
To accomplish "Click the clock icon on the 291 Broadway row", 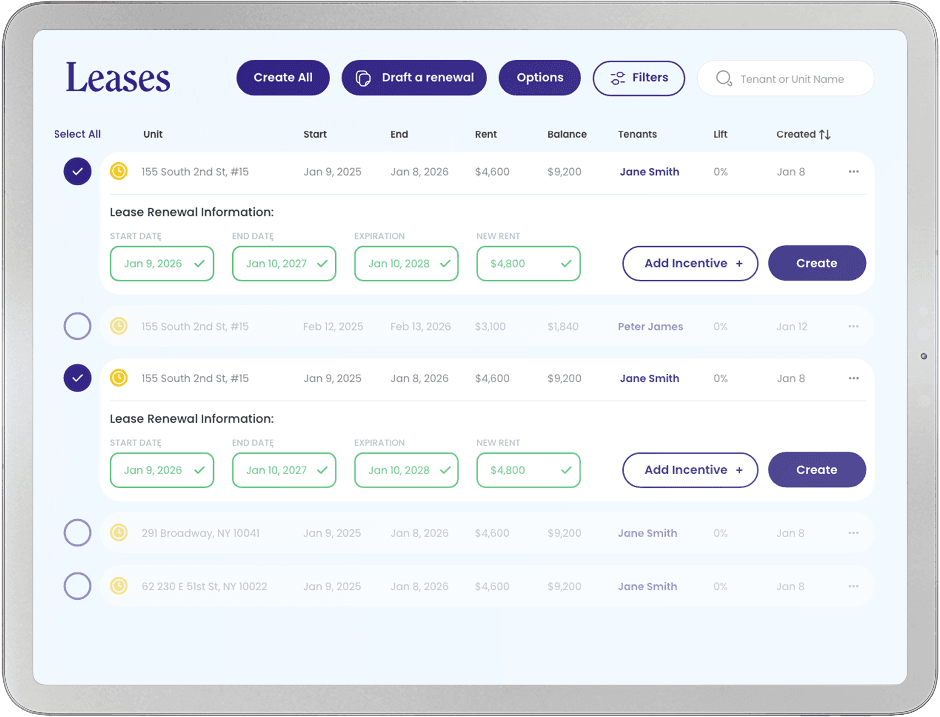I will (x=118, y=533).
